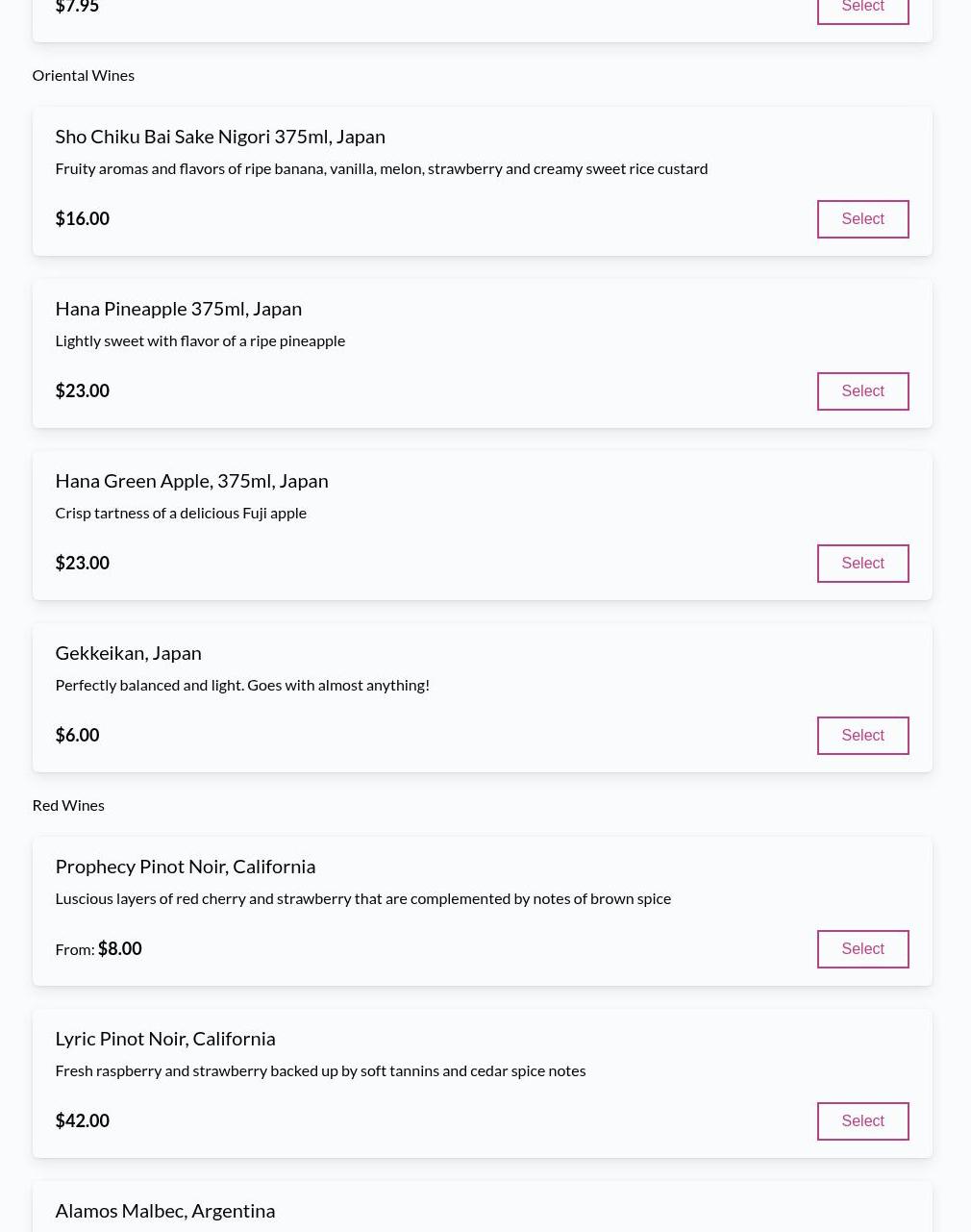Click the Gekkeikan, Japan item name
Viewport: 971px width, 1232px height.
(128, 653)
